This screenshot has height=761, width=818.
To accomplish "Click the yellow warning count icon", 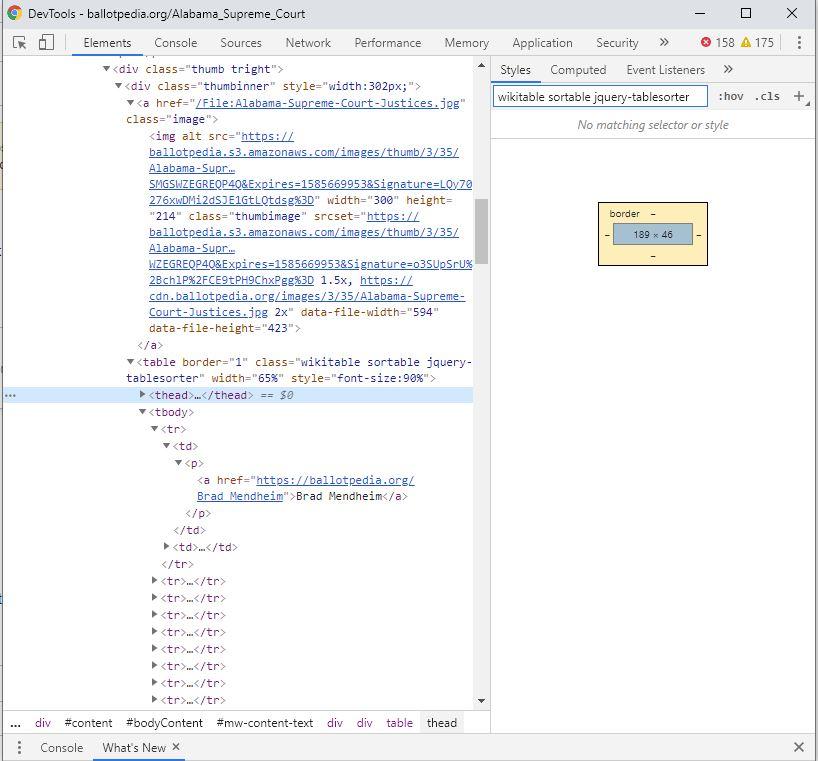I will 745,43.
